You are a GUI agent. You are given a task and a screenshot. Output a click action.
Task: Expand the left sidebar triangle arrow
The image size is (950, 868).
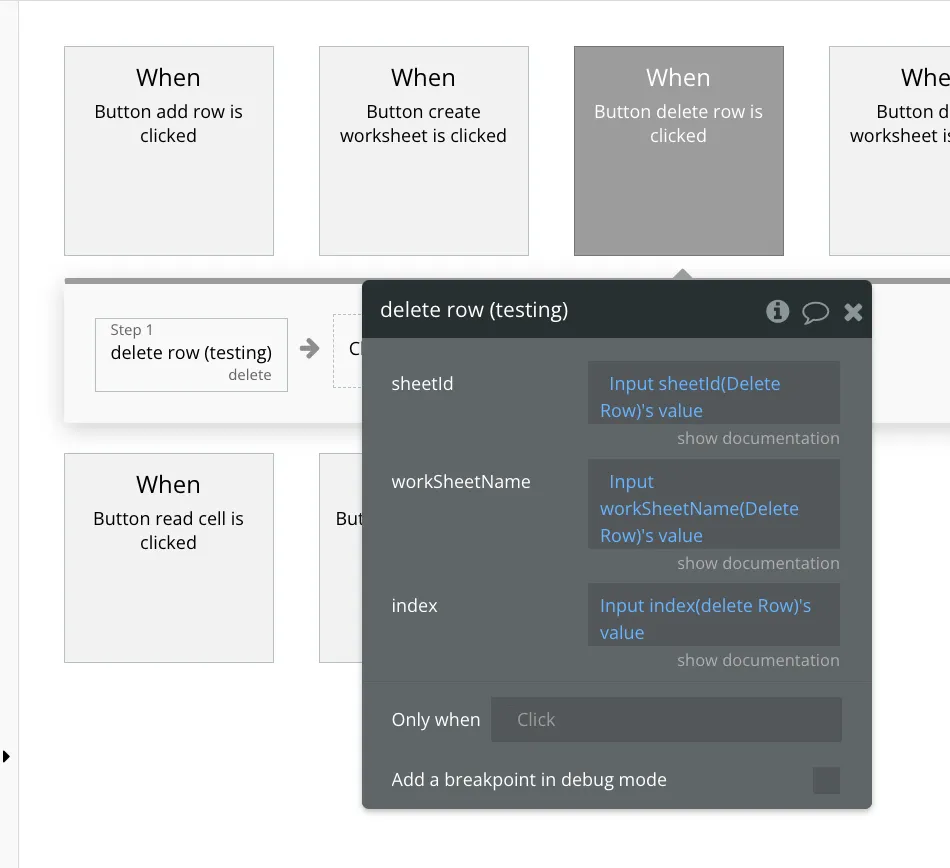coord(7,756)
